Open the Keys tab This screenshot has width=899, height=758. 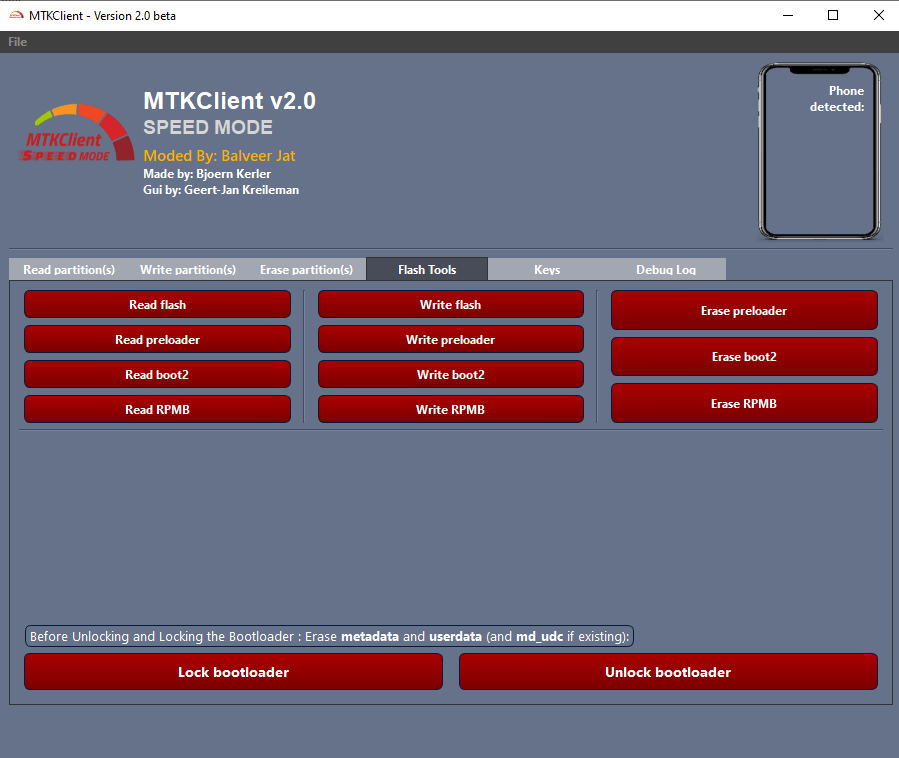tap(547, 269)
